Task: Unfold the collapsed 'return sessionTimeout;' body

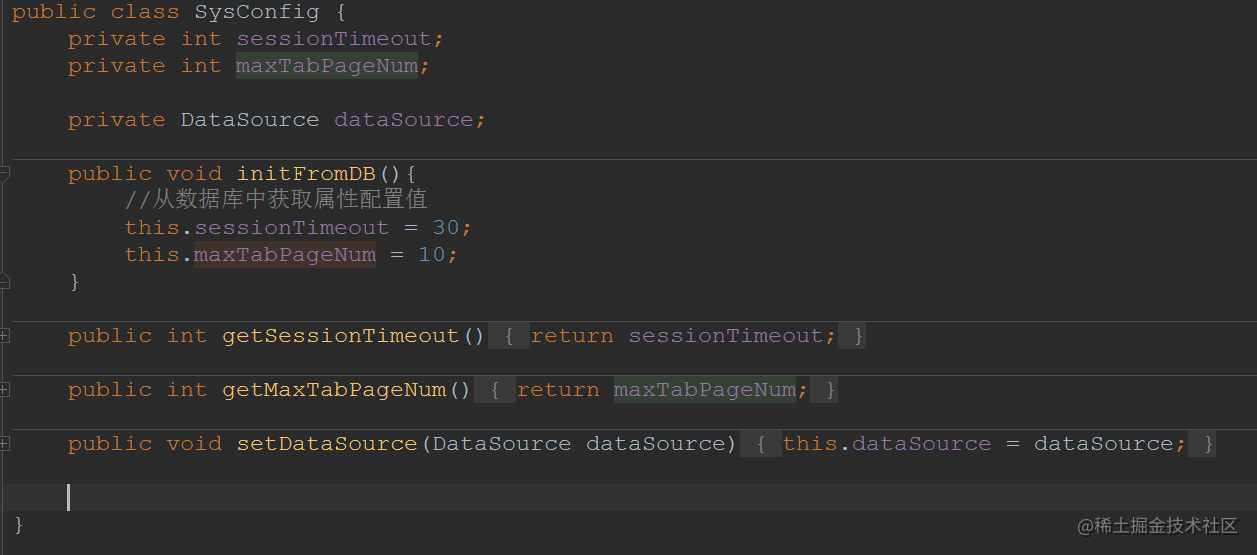Action: pos(677,336)
